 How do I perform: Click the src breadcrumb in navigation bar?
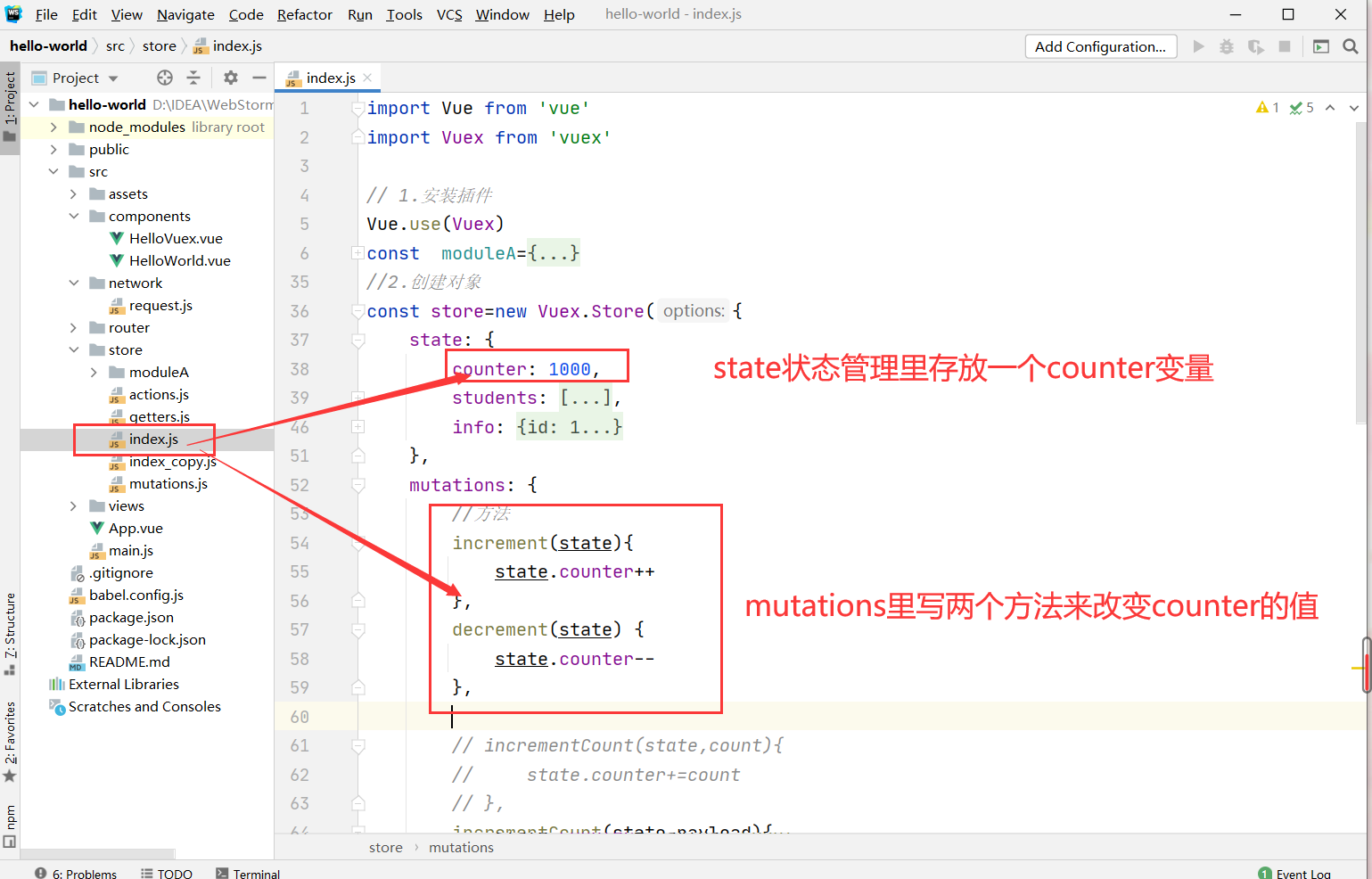(115, 46)
